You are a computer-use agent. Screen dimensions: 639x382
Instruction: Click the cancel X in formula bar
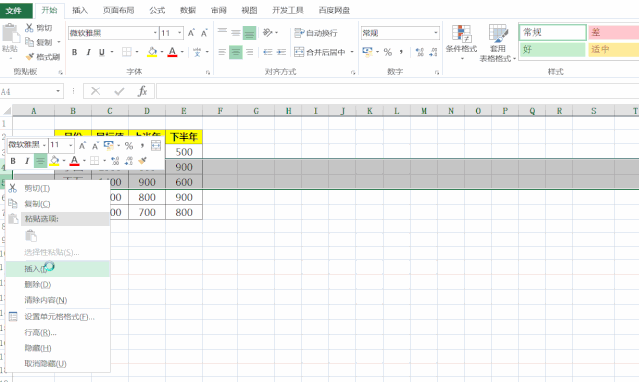tap(95, 91)
